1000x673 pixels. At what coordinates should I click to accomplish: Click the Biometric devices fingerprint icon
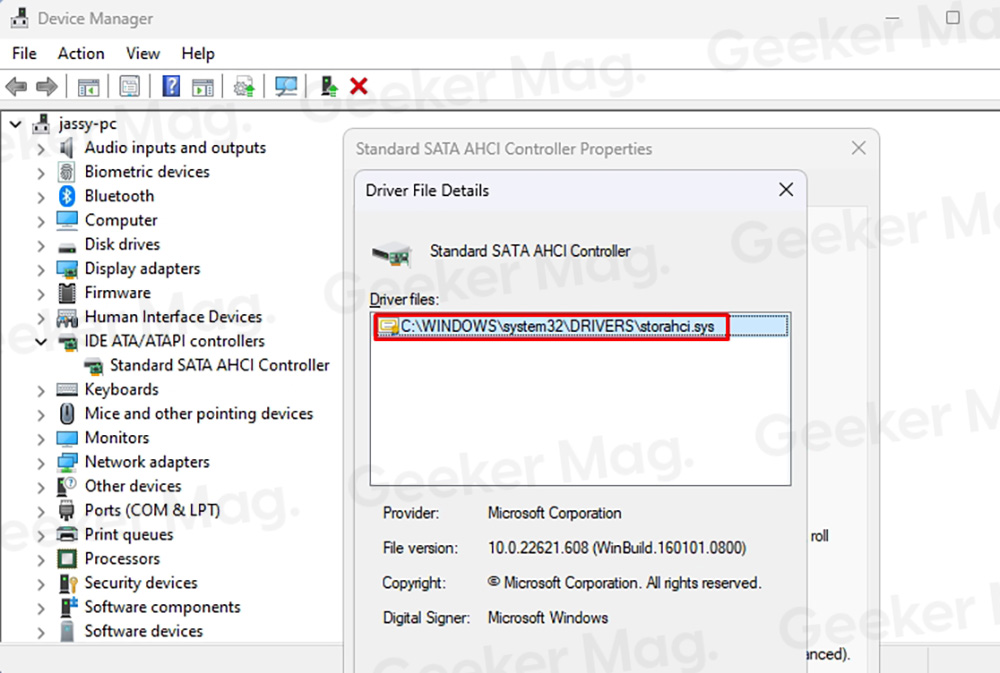pos(66,172)
